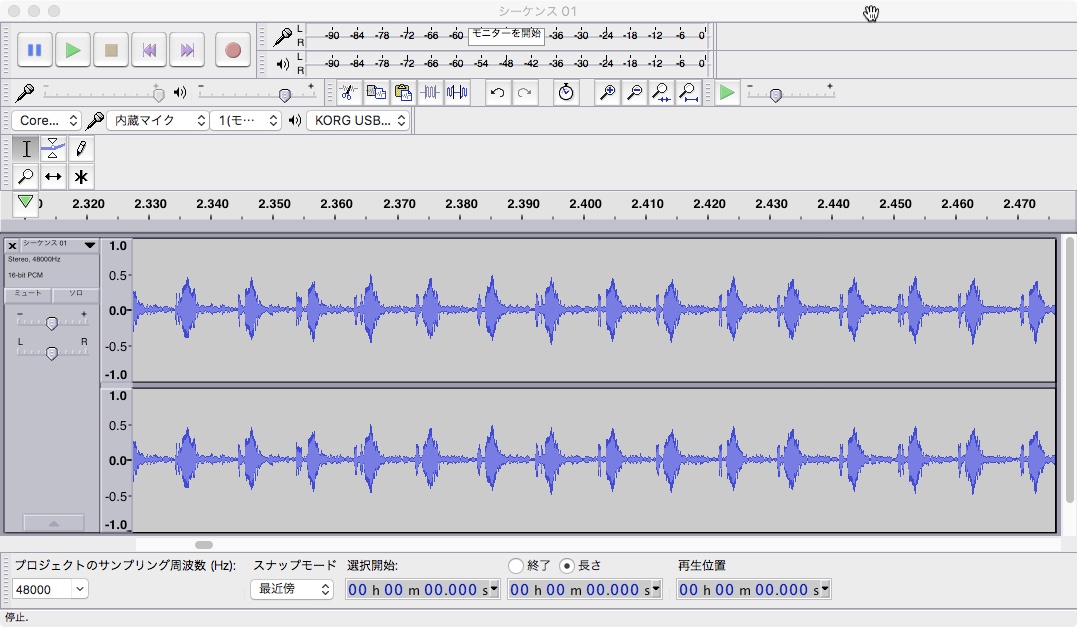
Task: Click the 再生位置 time field
Action: pyautogui.click(x=753, y=589)
